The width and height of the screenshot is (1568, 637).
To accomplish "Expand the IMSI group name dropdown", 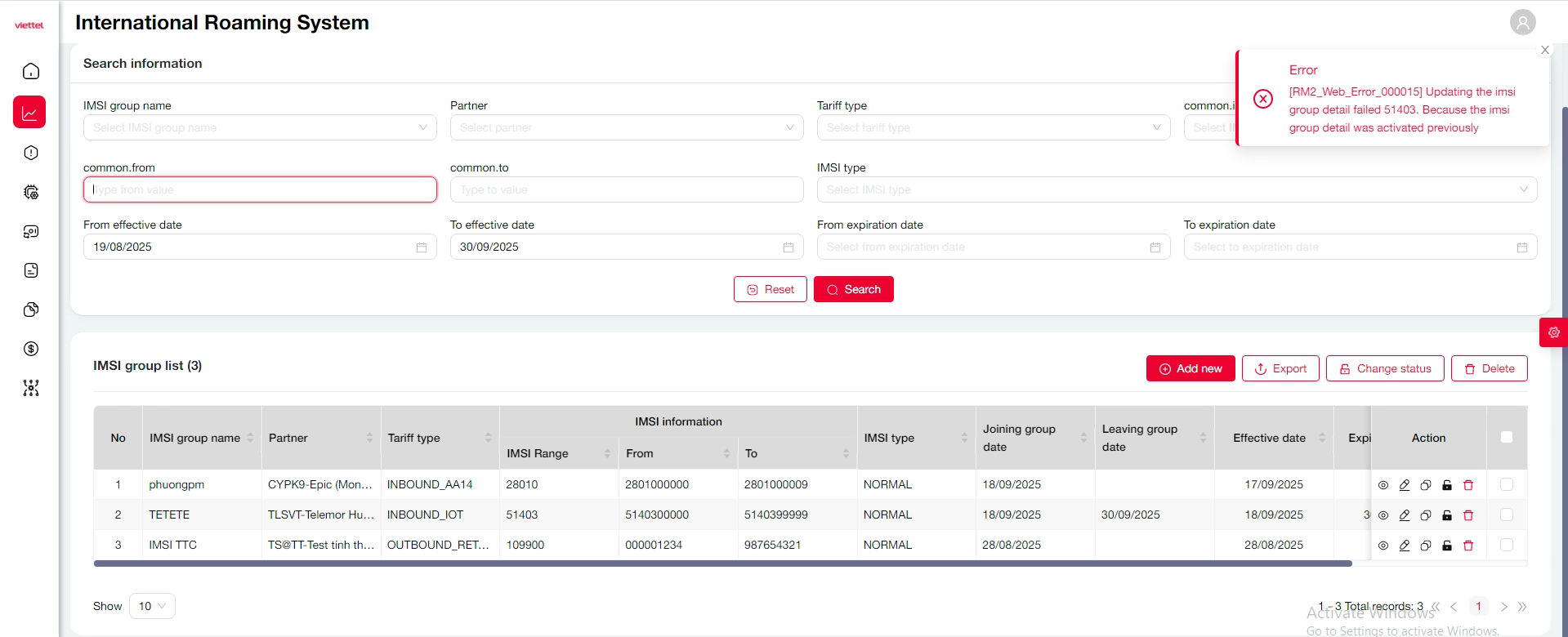I will [260, 128].
